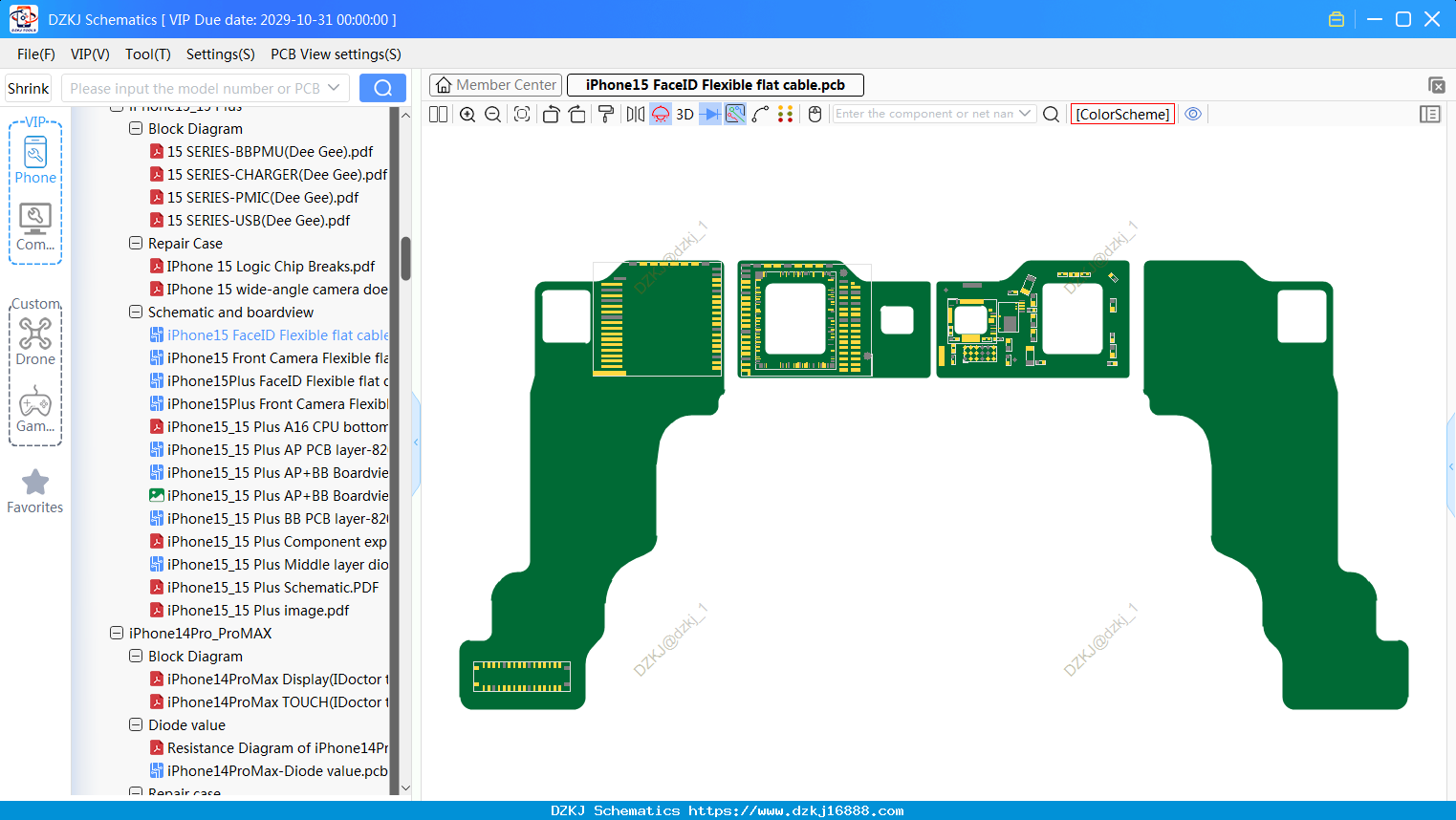The image size is (1456, 820).
Task: Click the blue model search button
Action: click(382, 88)
